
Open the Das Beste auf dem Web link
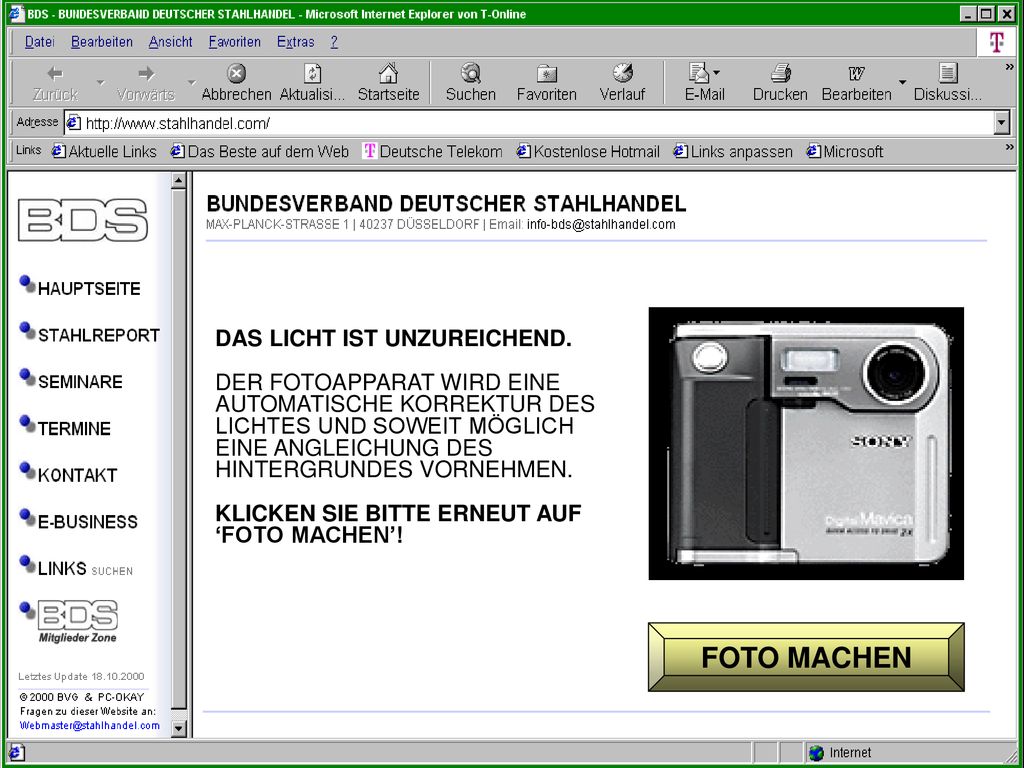[x=259, y=152]
